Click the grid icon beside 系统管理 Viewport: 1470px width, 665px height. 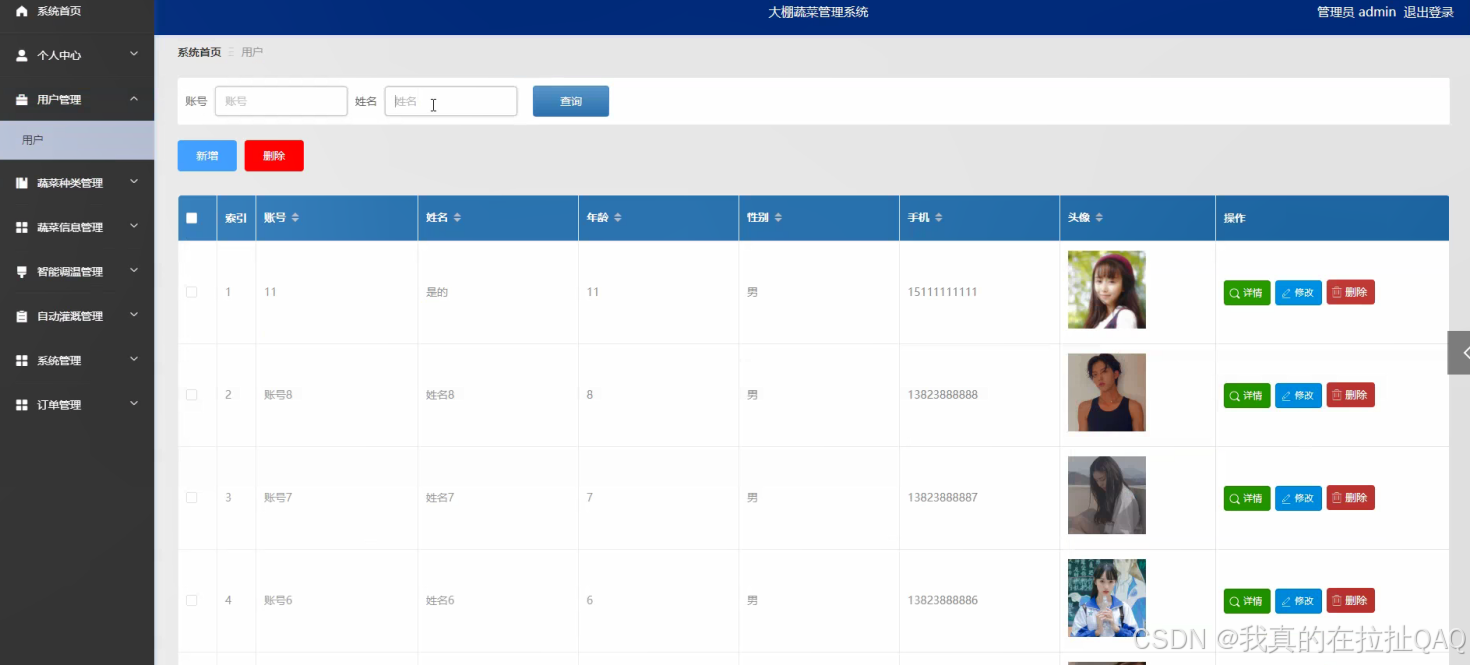pos(22,361)
